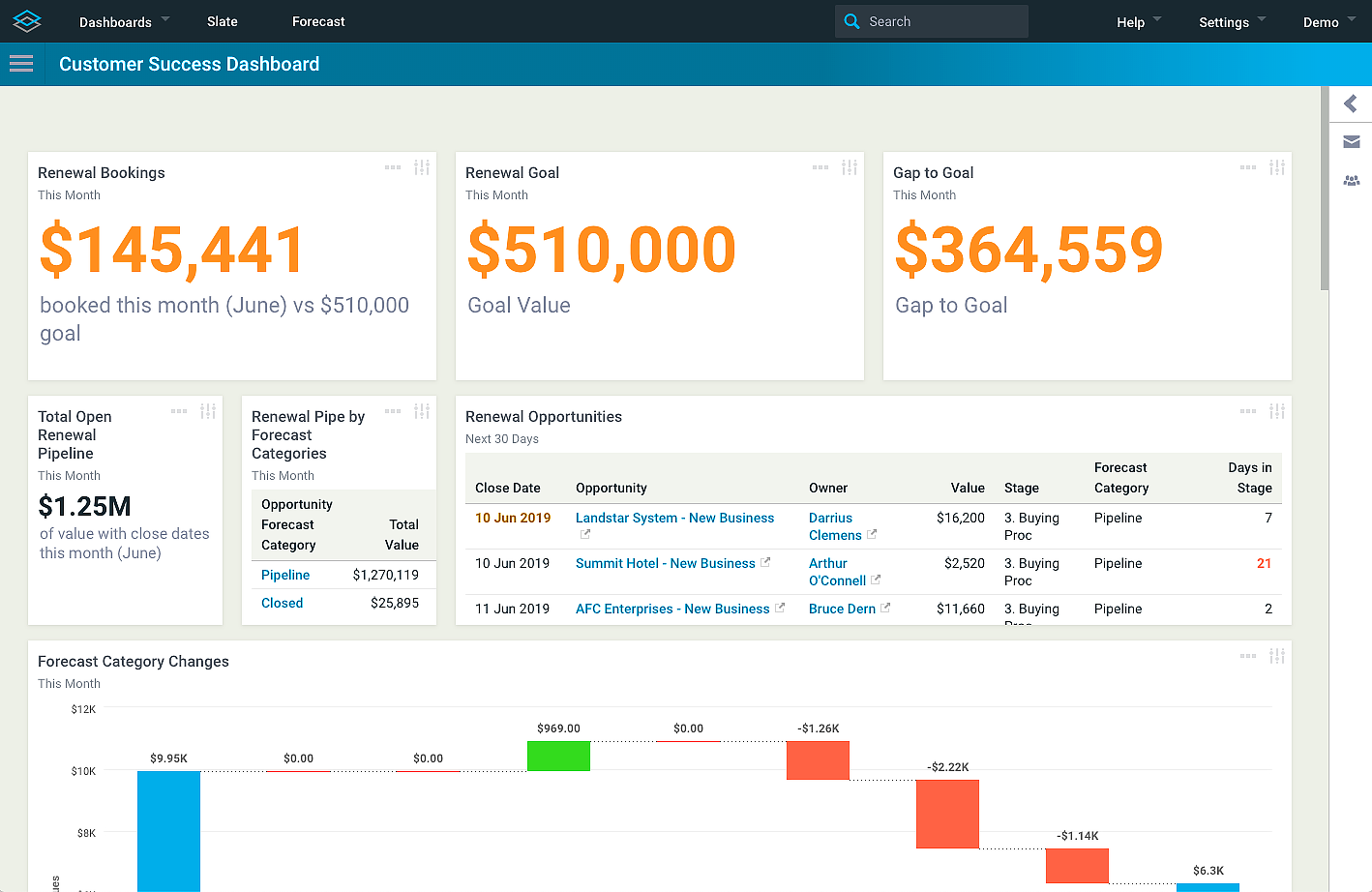
Task: Collapse the right side panel chevron
Action: click(1351, 104)
